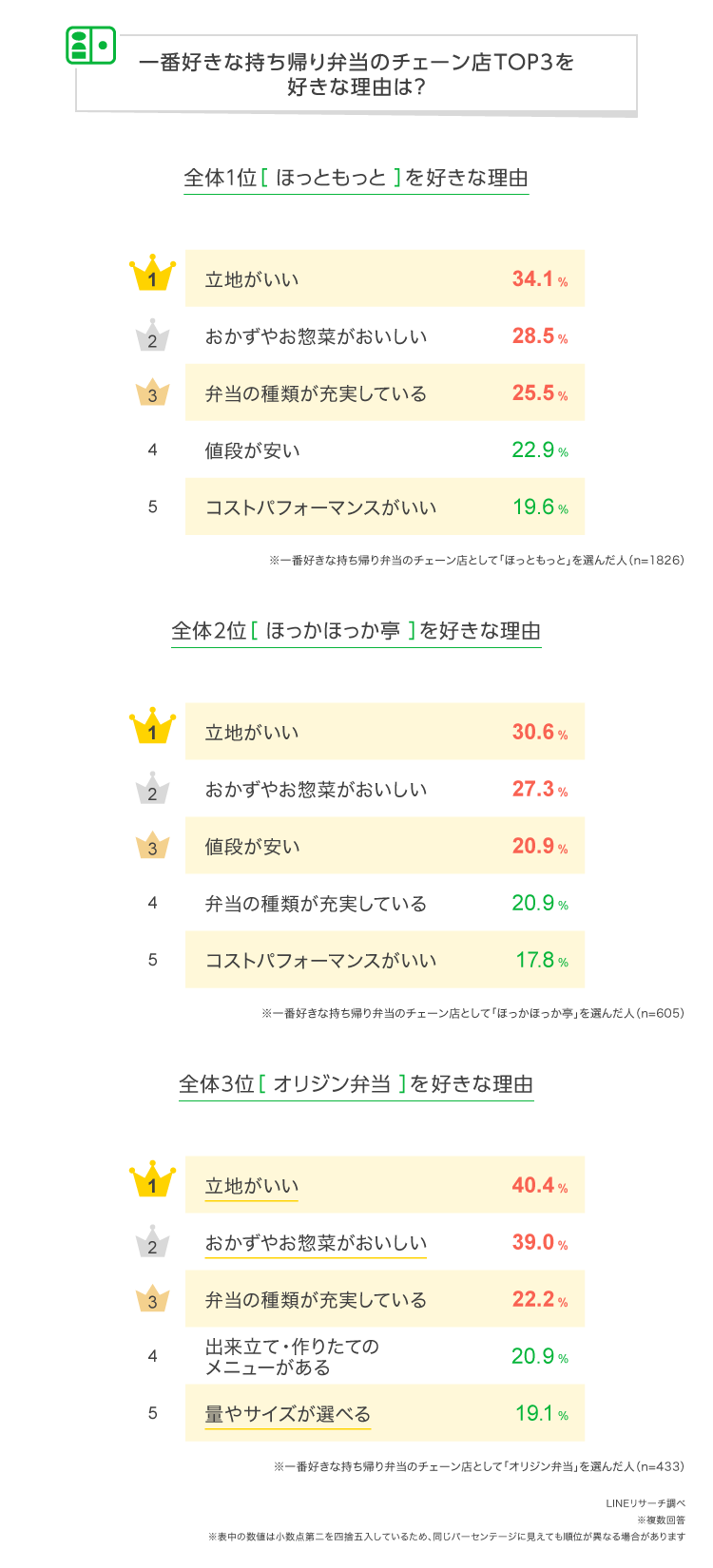
Task: Tap the gold crown in オリジン弁当 ranking
Action: click(x=152, y=1181)
